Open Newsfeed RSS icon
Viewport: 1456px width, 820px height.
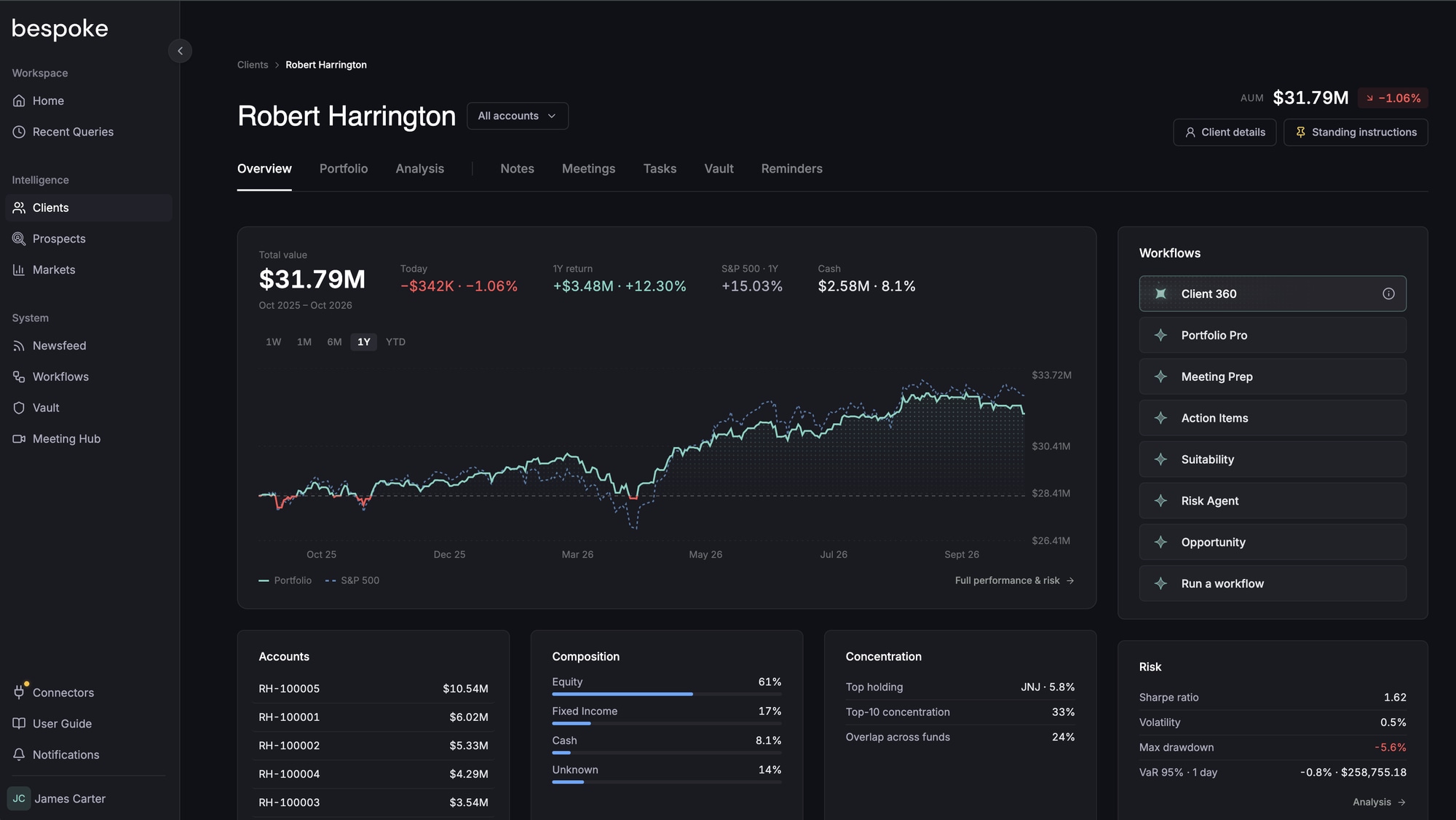point(19,346)
